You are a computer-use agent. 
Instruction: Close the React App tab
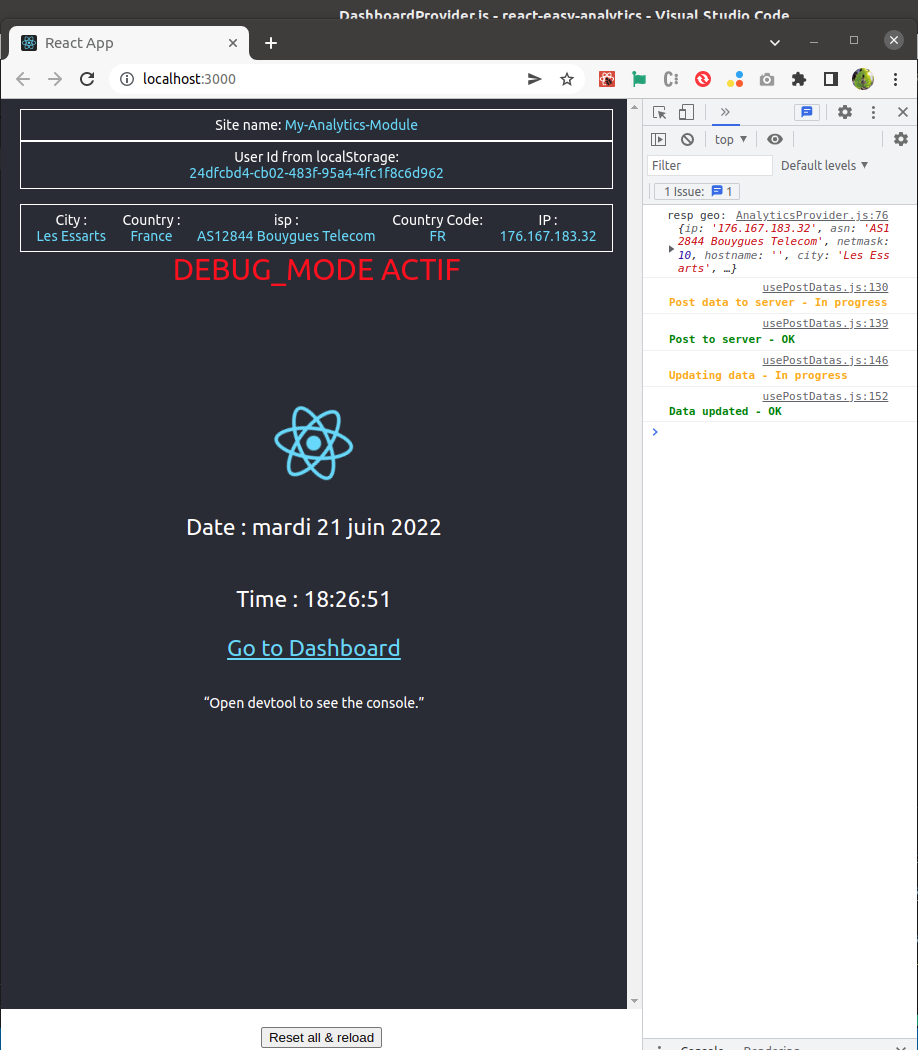point(233,43)
